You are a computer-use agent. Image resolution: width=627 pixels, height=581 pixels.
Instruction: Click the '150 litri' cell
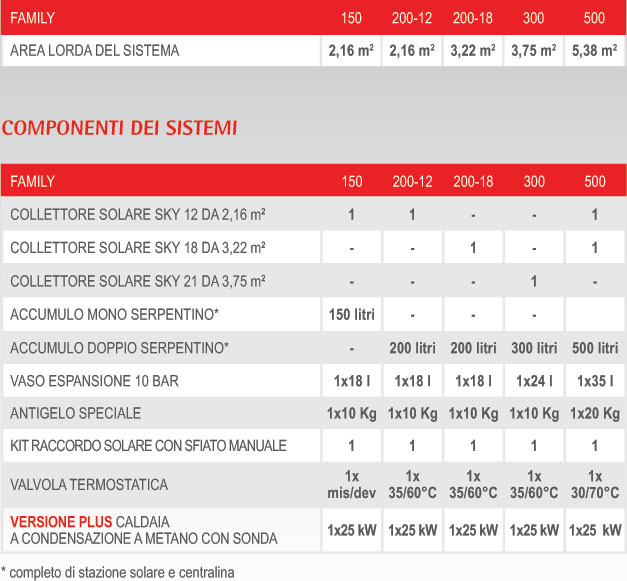point(352,315)
